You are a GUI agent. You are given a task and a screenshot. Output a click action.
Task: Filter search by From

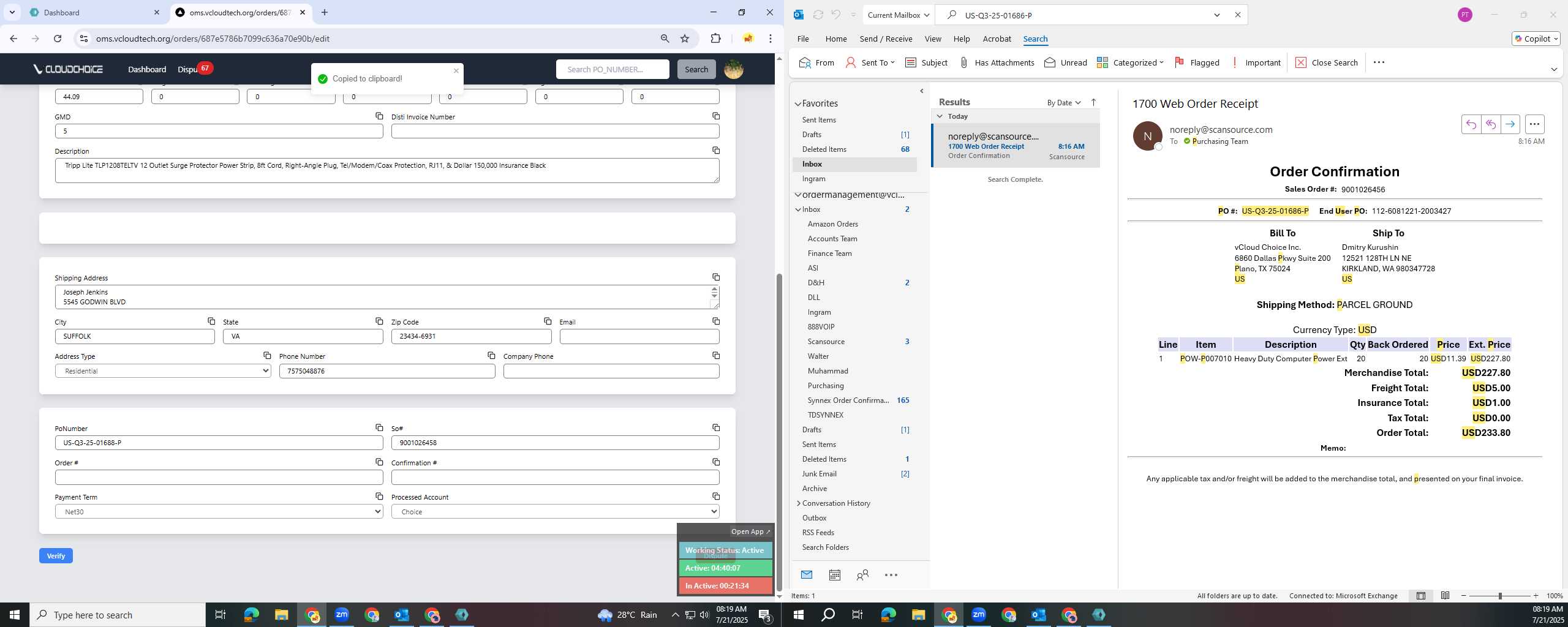click(816, 62)
